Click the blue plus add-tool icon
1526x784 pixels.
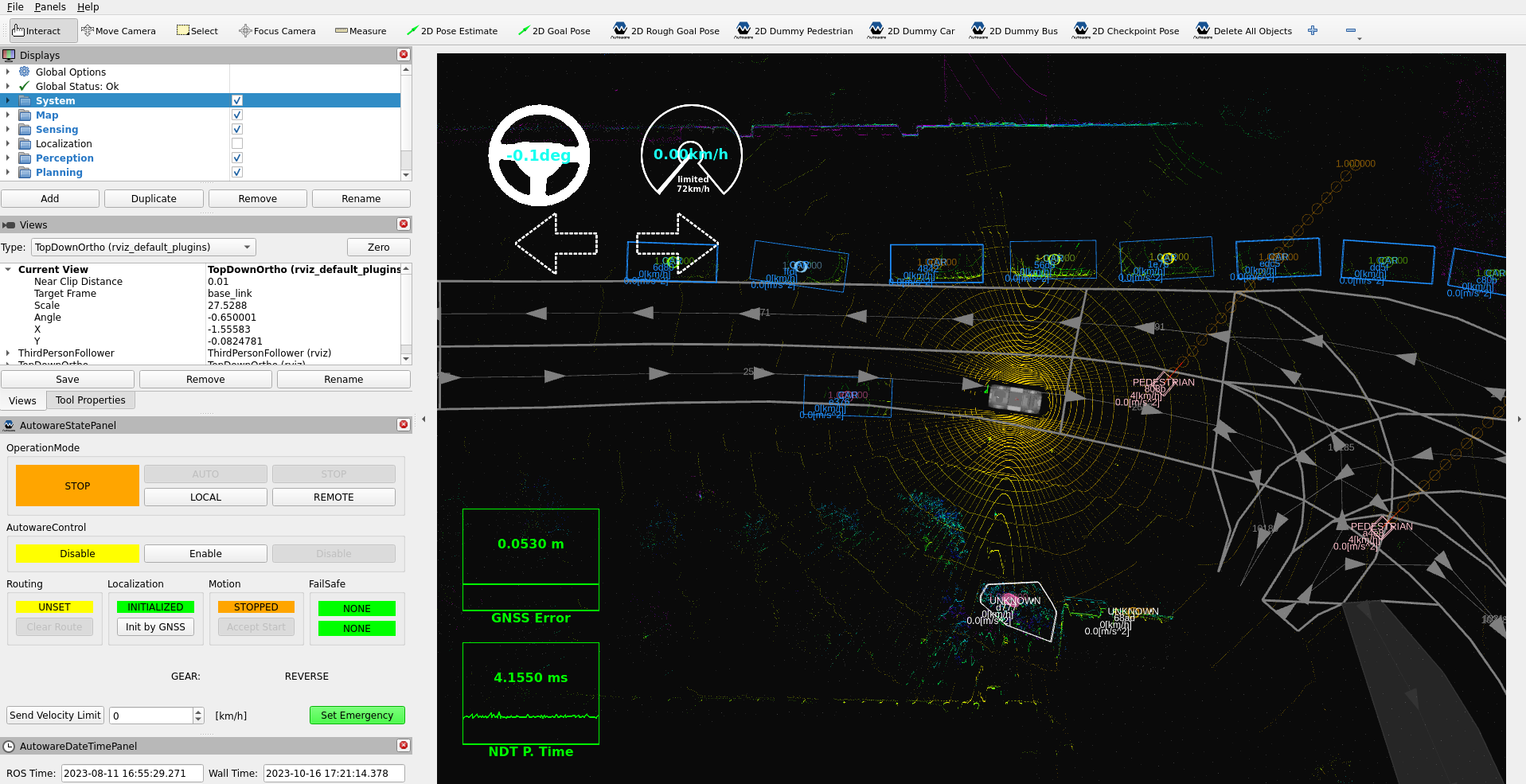pyautogui.click(x=1313, y=30)
